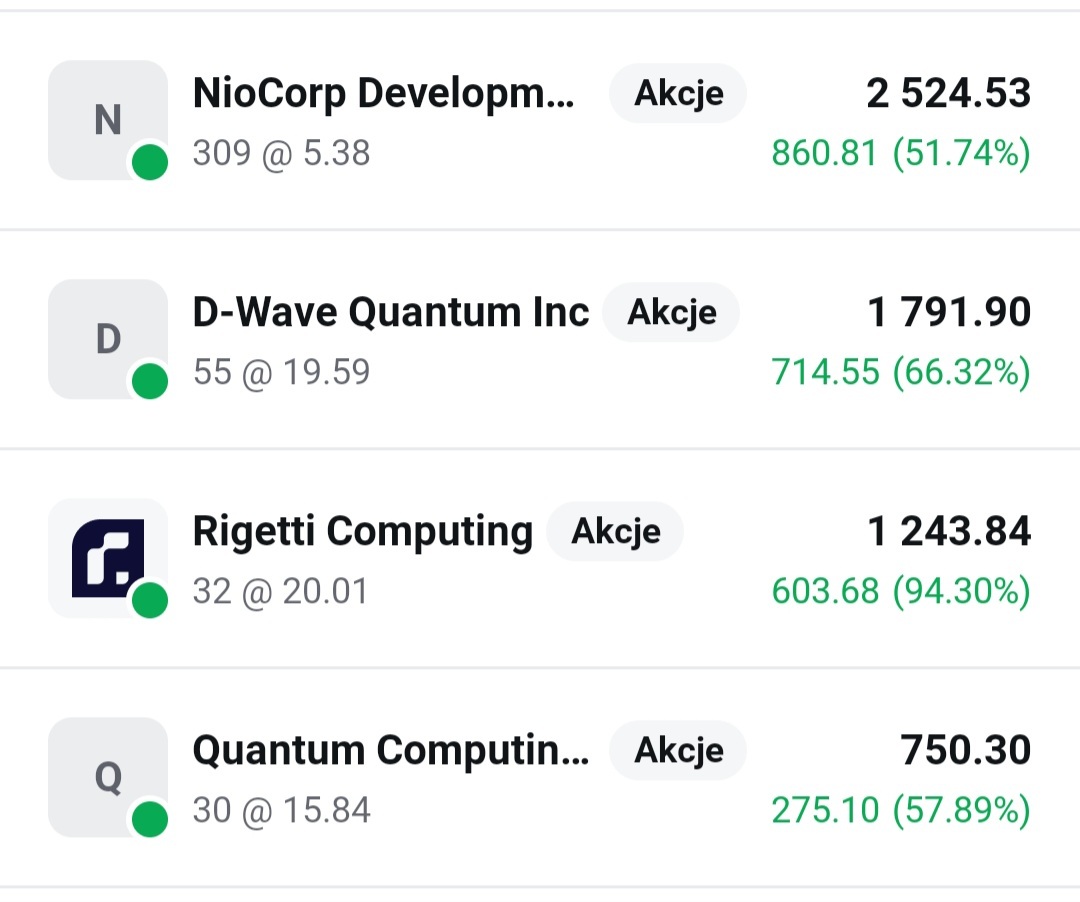Tap the D-Wave letter D icon
Image resolution: width=1080 pixels, height=902 pixels.
pos(107,339)
